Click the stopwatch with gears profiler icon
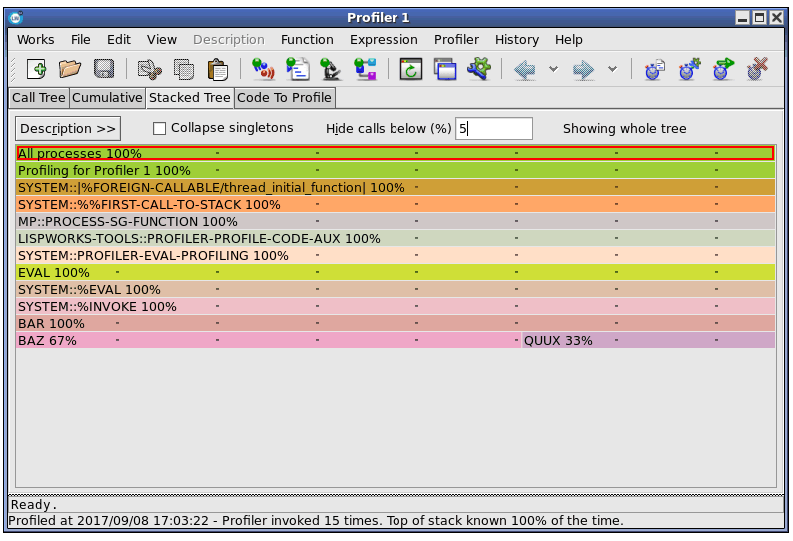The height and width of the screenshot is (541, 793). point(689,69)
